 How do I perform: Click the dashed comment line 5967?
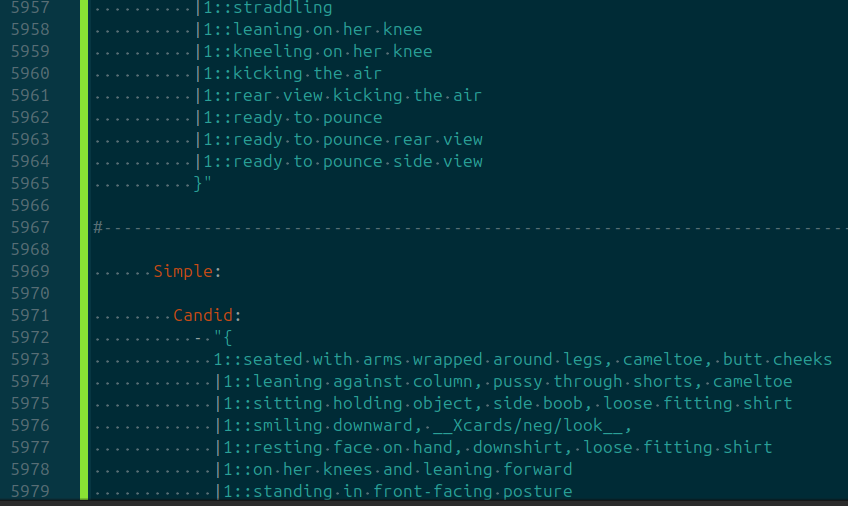point(470,228)
